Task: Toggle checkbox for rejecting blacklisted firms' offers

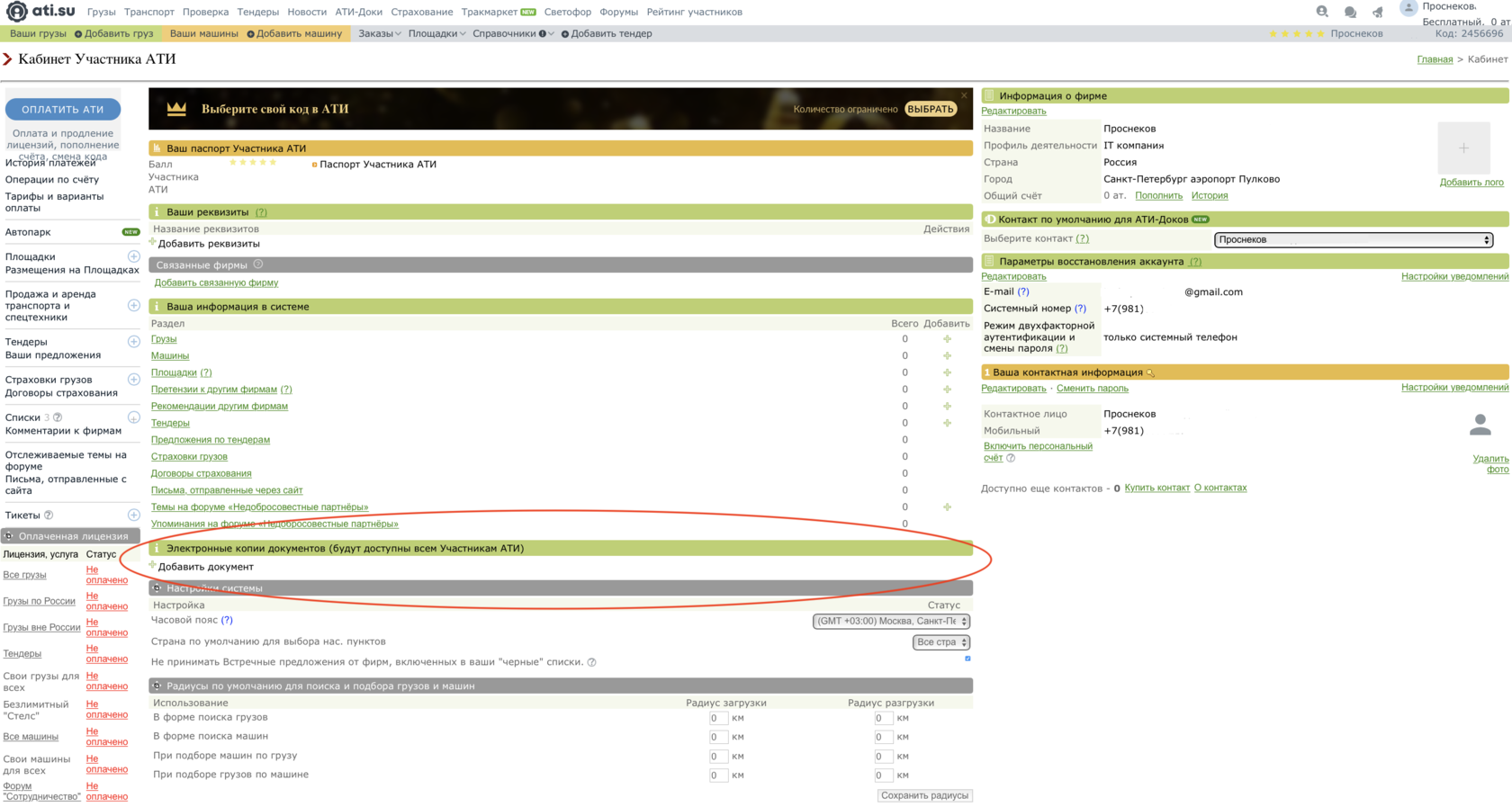Action: click(x=967, y=659)
